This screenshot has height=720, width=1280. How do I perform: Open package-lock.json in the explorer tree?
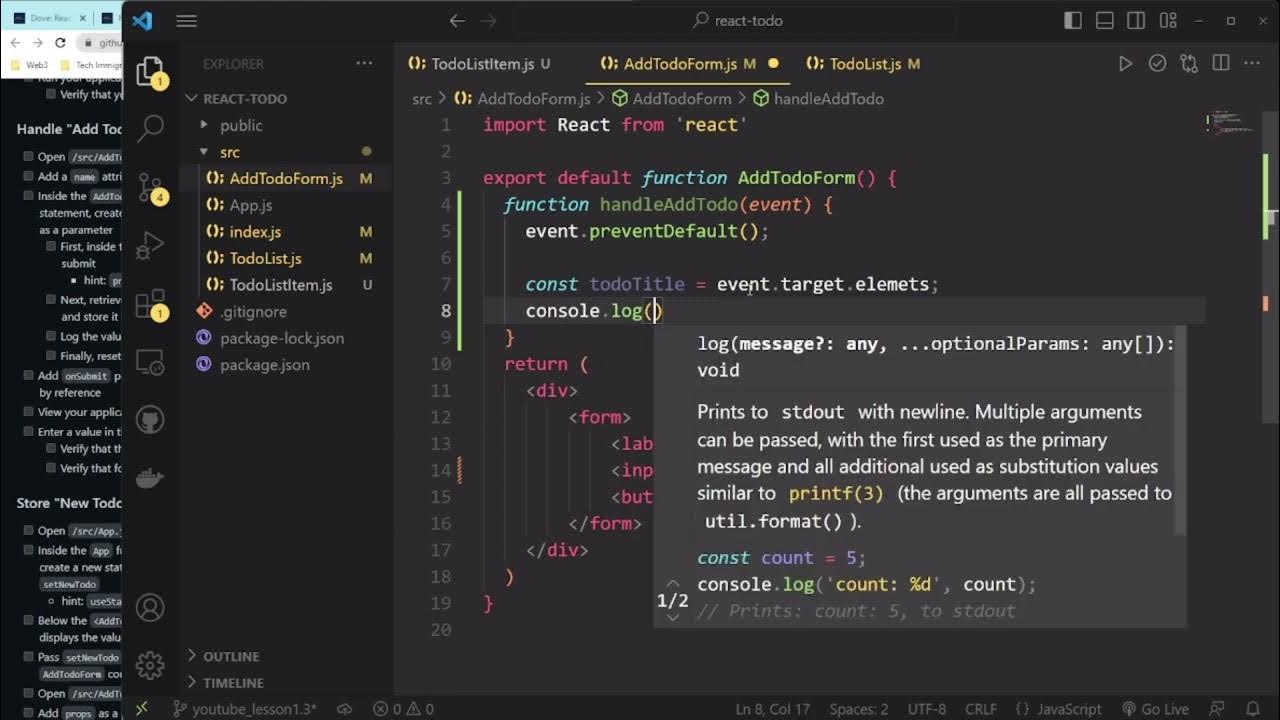[x=282, y=338]
